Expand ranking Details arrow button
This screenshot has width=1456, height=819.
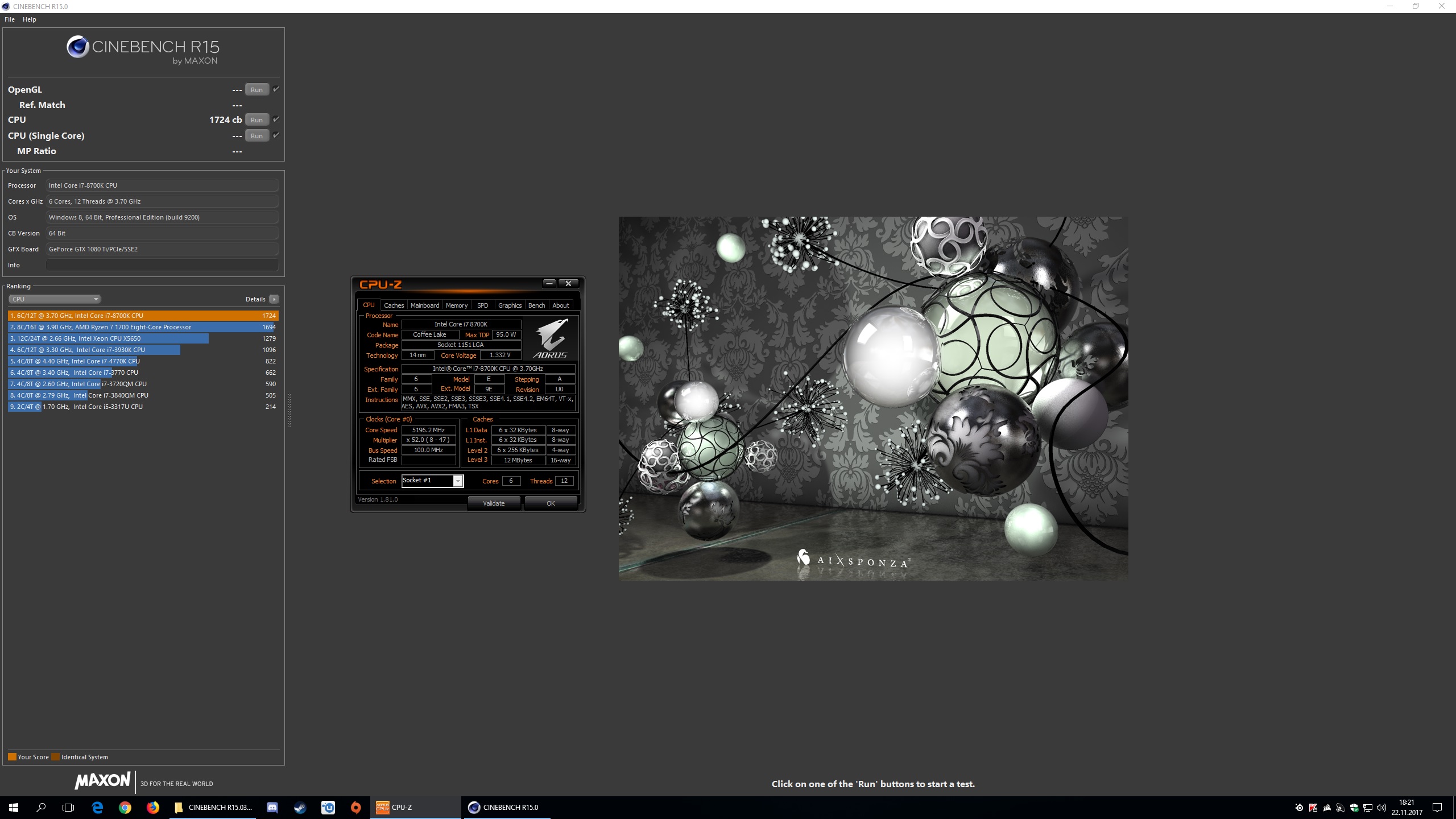click(x=274, y=299)
